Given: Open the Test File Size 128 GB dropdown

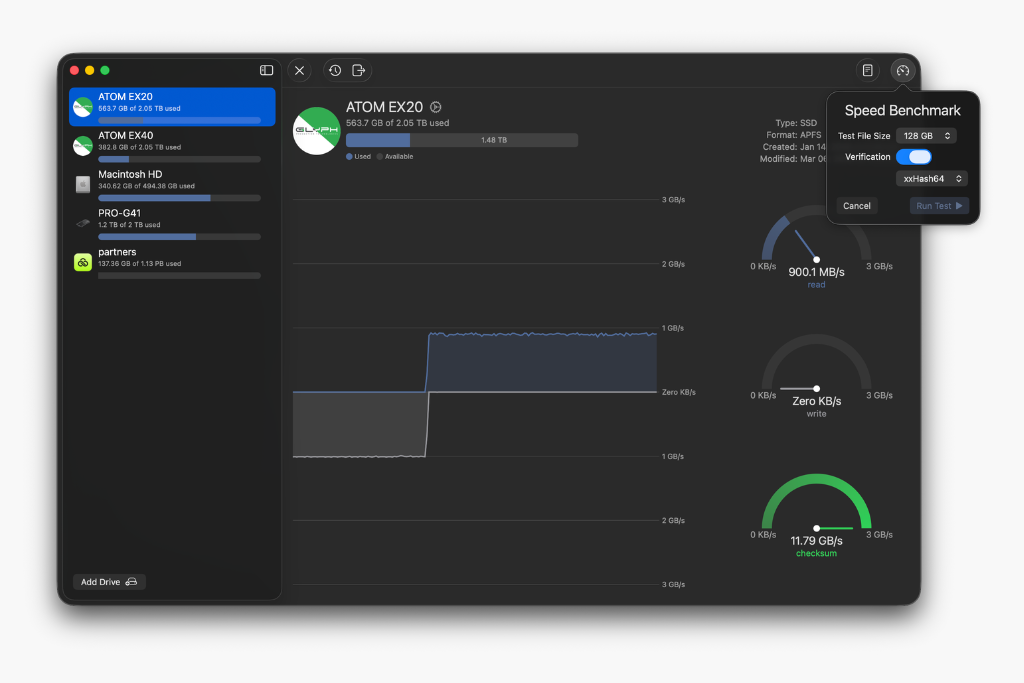Looking at the screenshot, I should tap(926, 136).
